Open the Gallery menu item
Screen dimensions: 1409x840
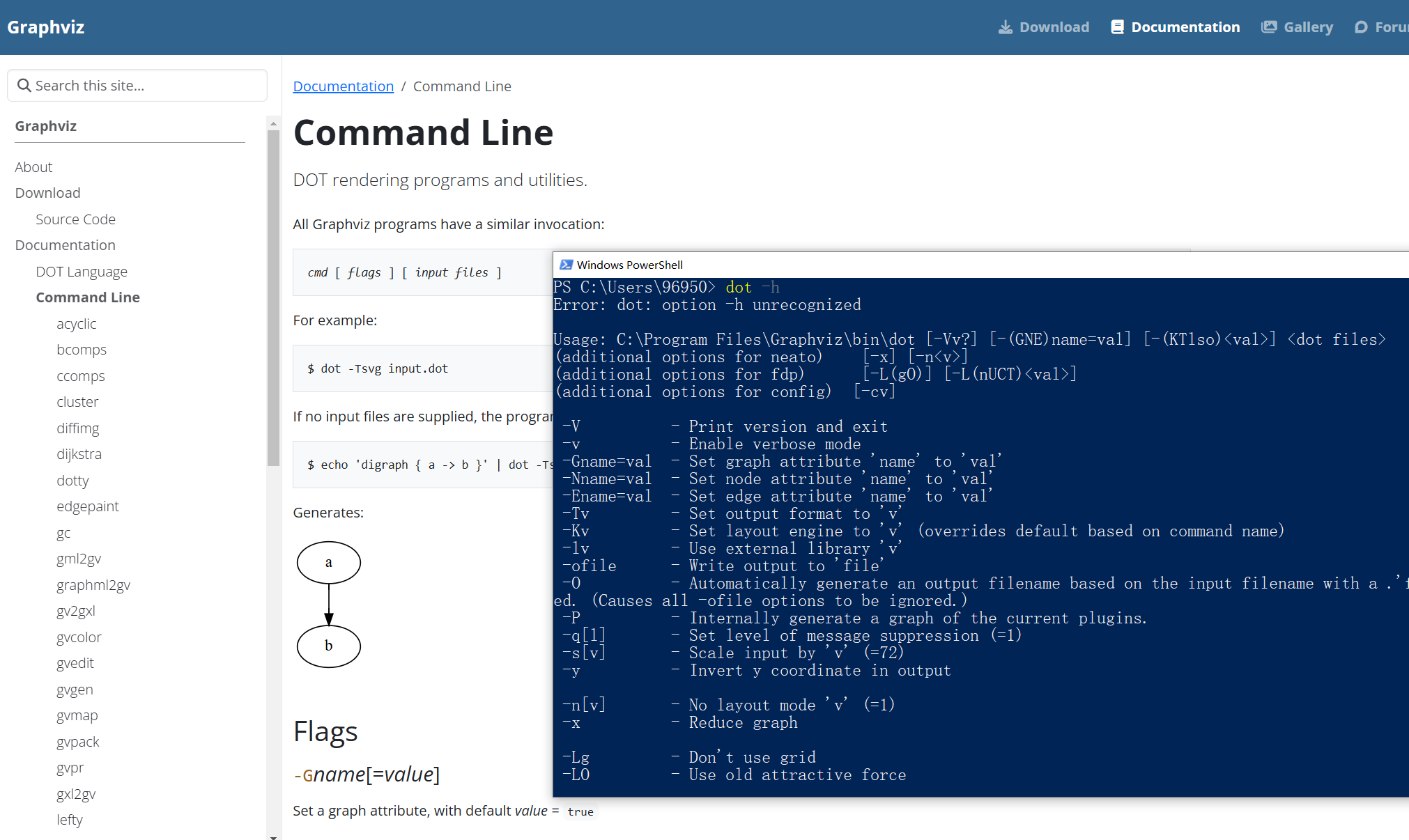pyautogui.click(x=1307, y=27)
